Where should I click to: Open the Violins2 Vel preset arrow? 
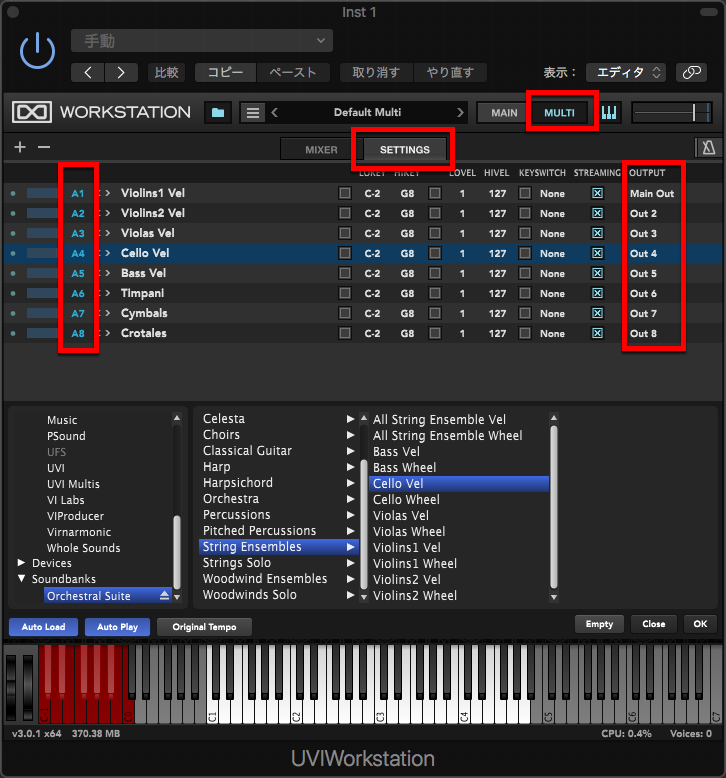tap(108, 213)
